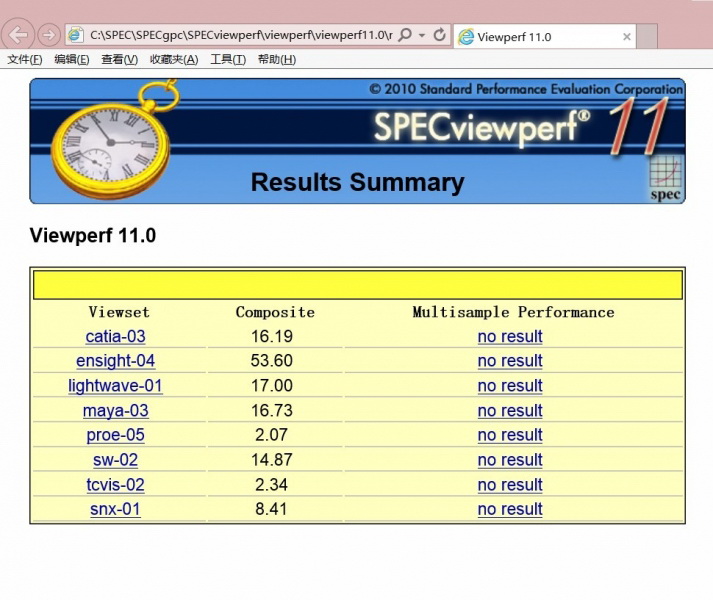
Task: Open the sw-02 viewset link
Action: point(115,460)
